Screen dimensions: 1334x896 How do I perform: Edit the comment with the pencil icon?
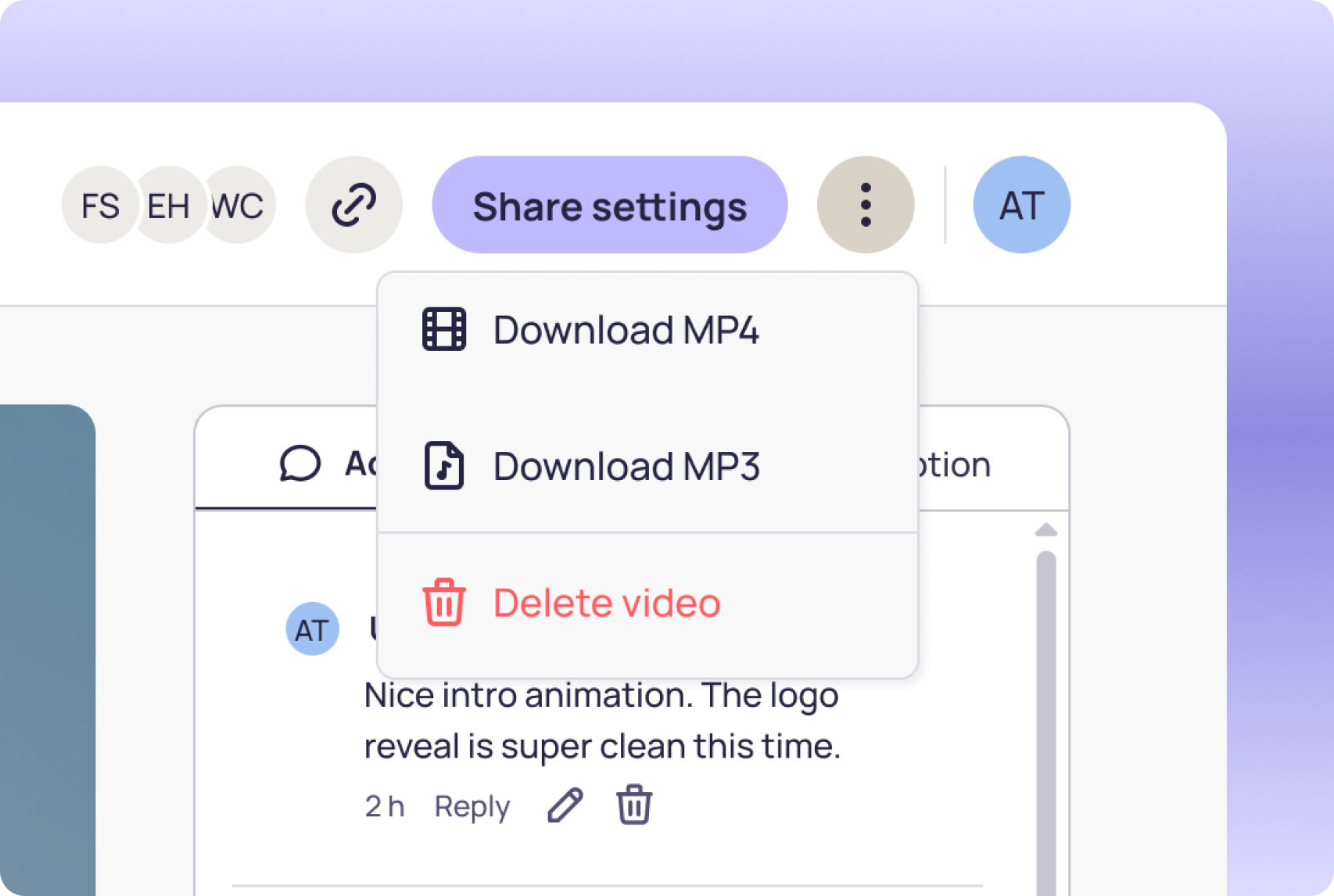coord(565,805)
